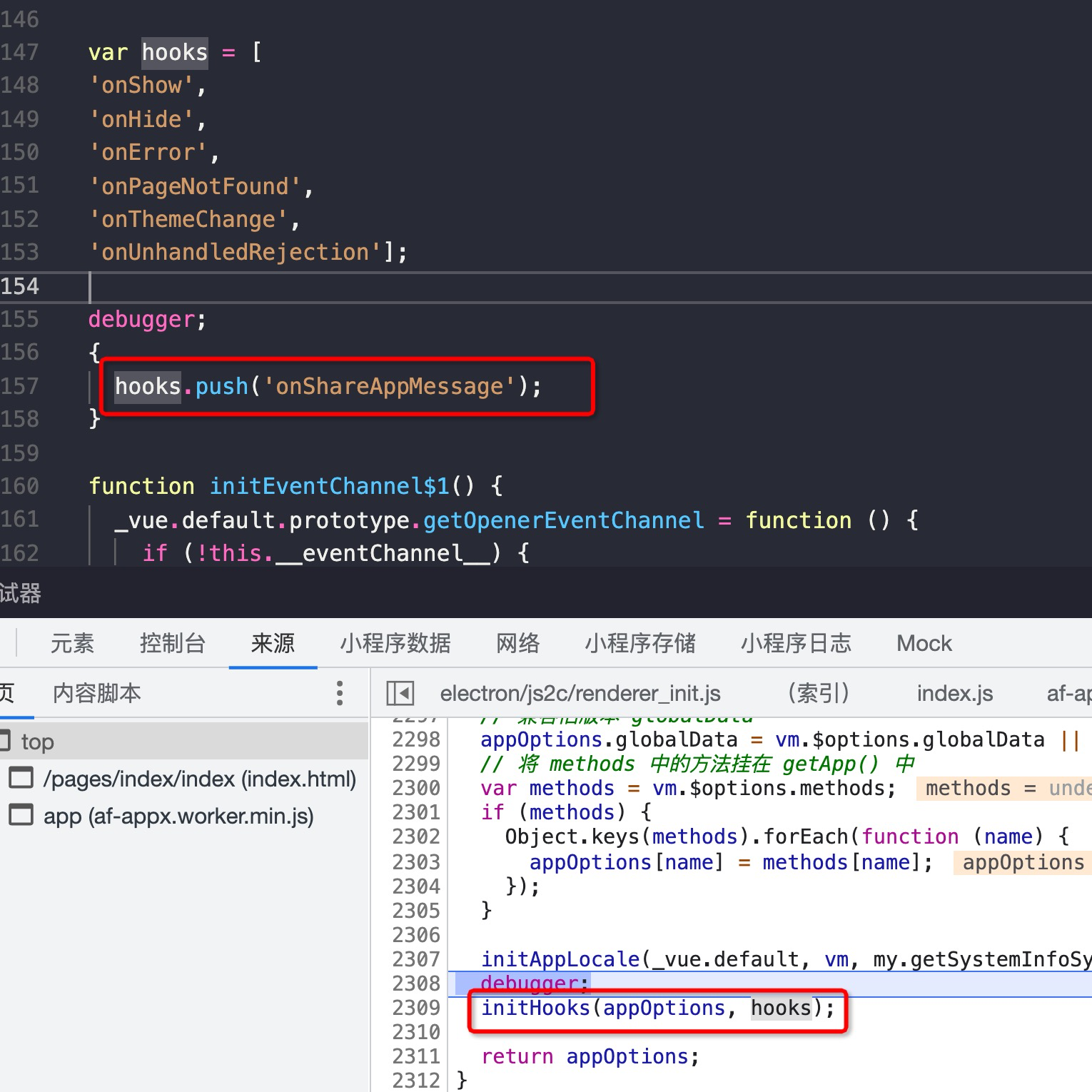Click the frame icon beside the top node
Viewport: 1092px width, 1092px height.
coord(6,741)
